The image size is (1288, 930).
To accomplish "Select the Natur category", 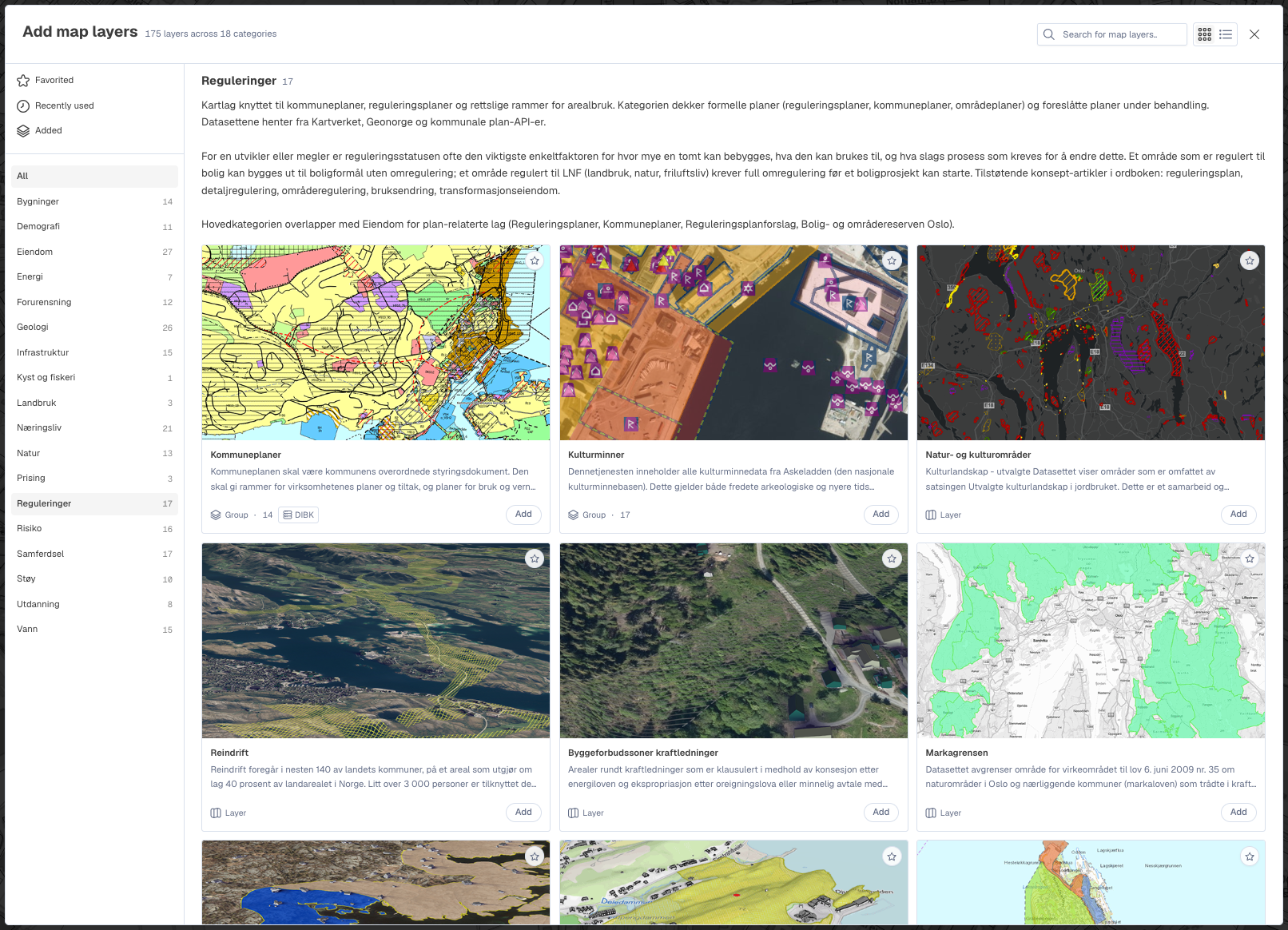I will click(94, 453).
